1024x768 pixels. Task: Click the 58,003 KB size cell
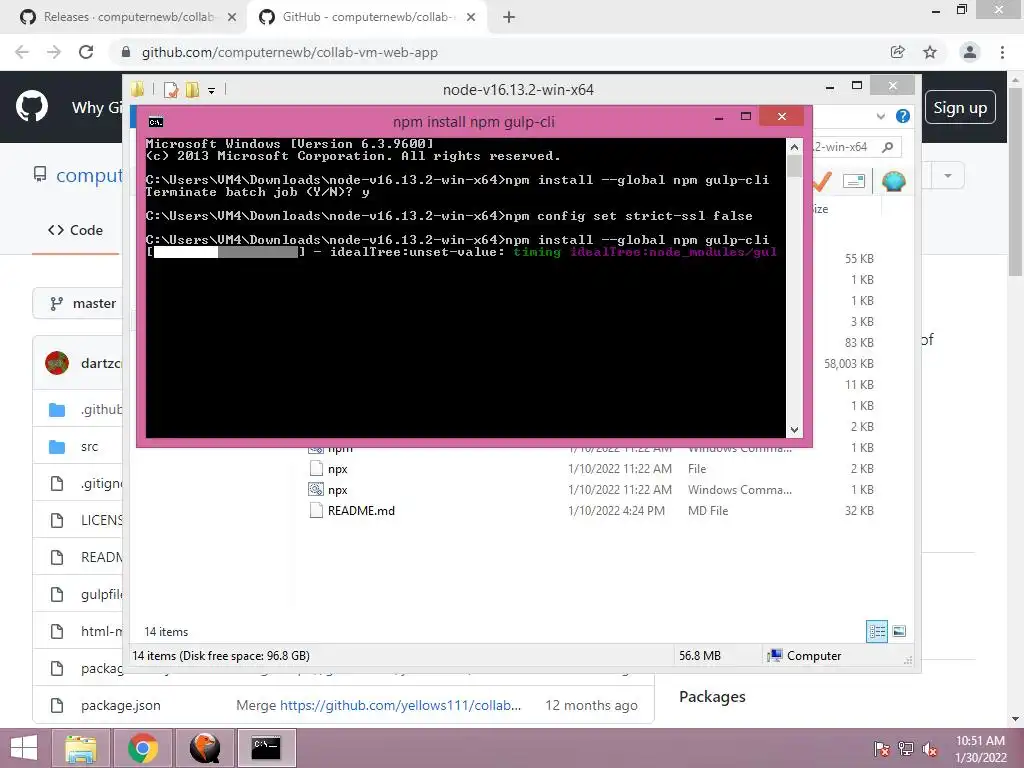click(x=849, y=364)
